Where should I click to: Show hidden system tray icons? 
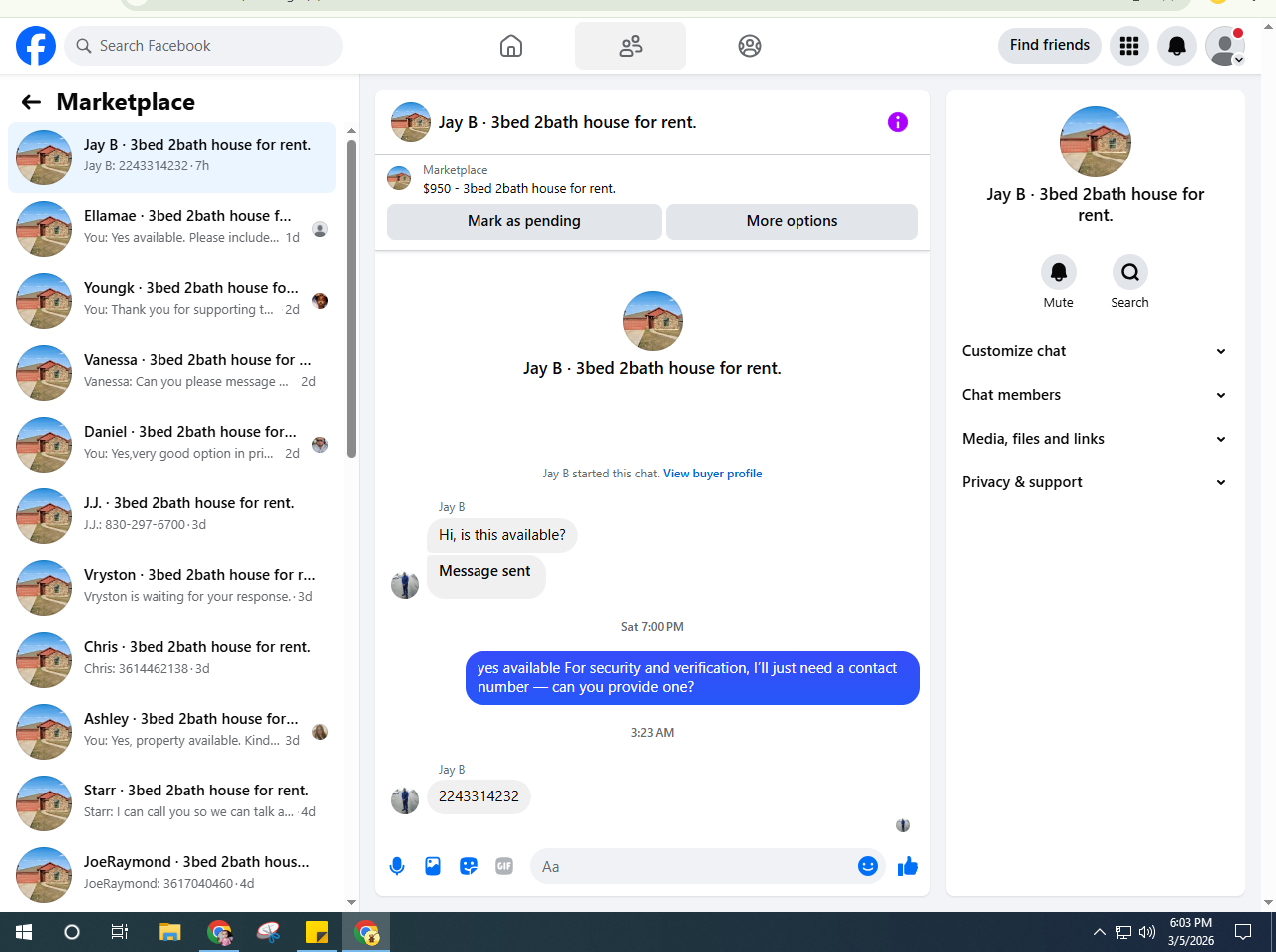pos(1100,932)
